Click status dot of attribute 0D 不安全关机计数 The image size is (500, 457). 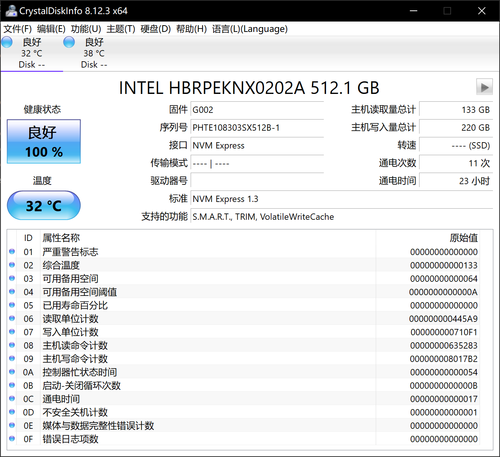(x=12, y=412)
